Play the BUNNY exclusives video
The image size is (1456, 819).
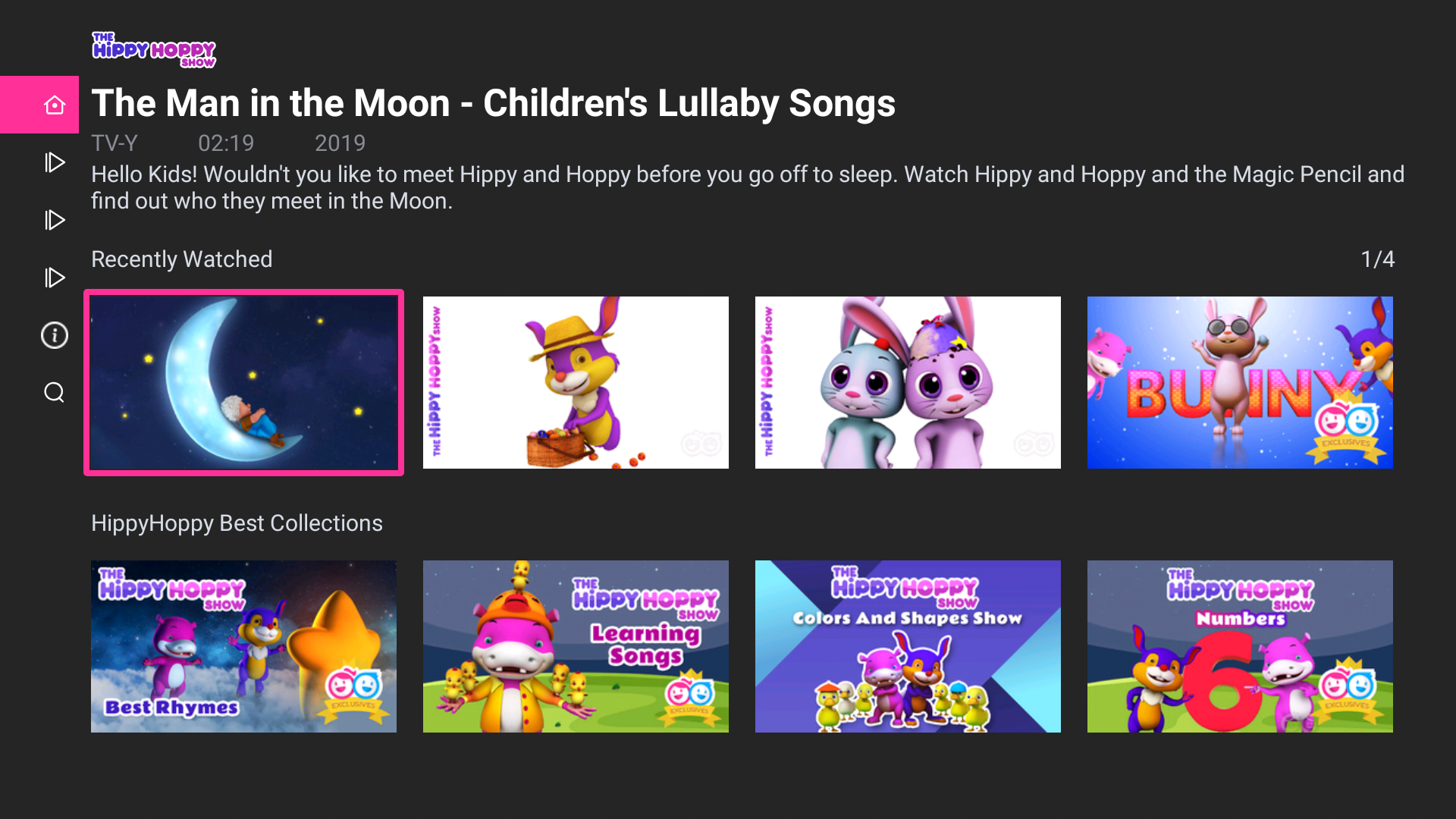coord(1239,382)
